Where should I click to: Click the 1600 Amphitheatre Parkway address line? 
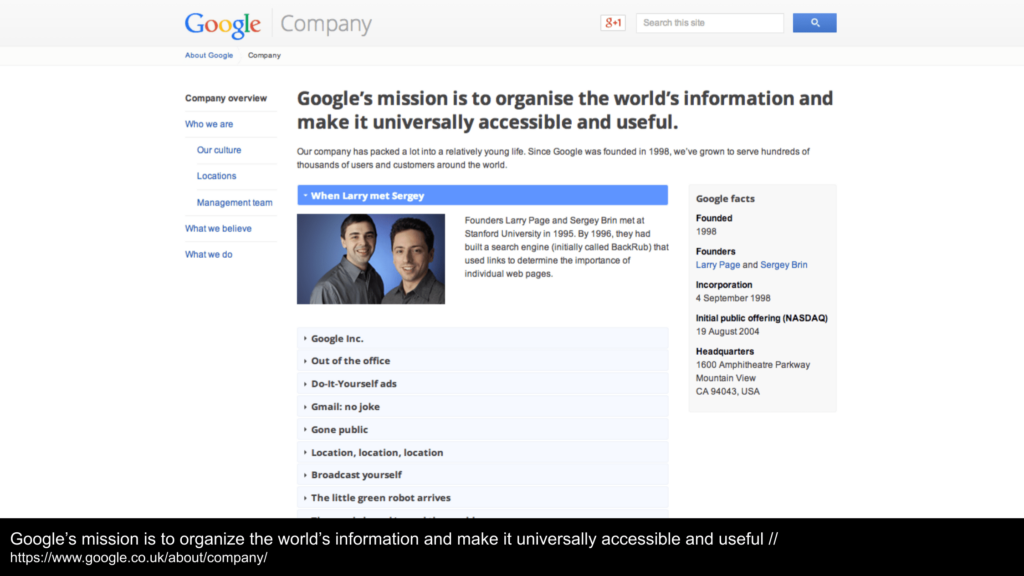pyautogui.click(x=752, y=364)
